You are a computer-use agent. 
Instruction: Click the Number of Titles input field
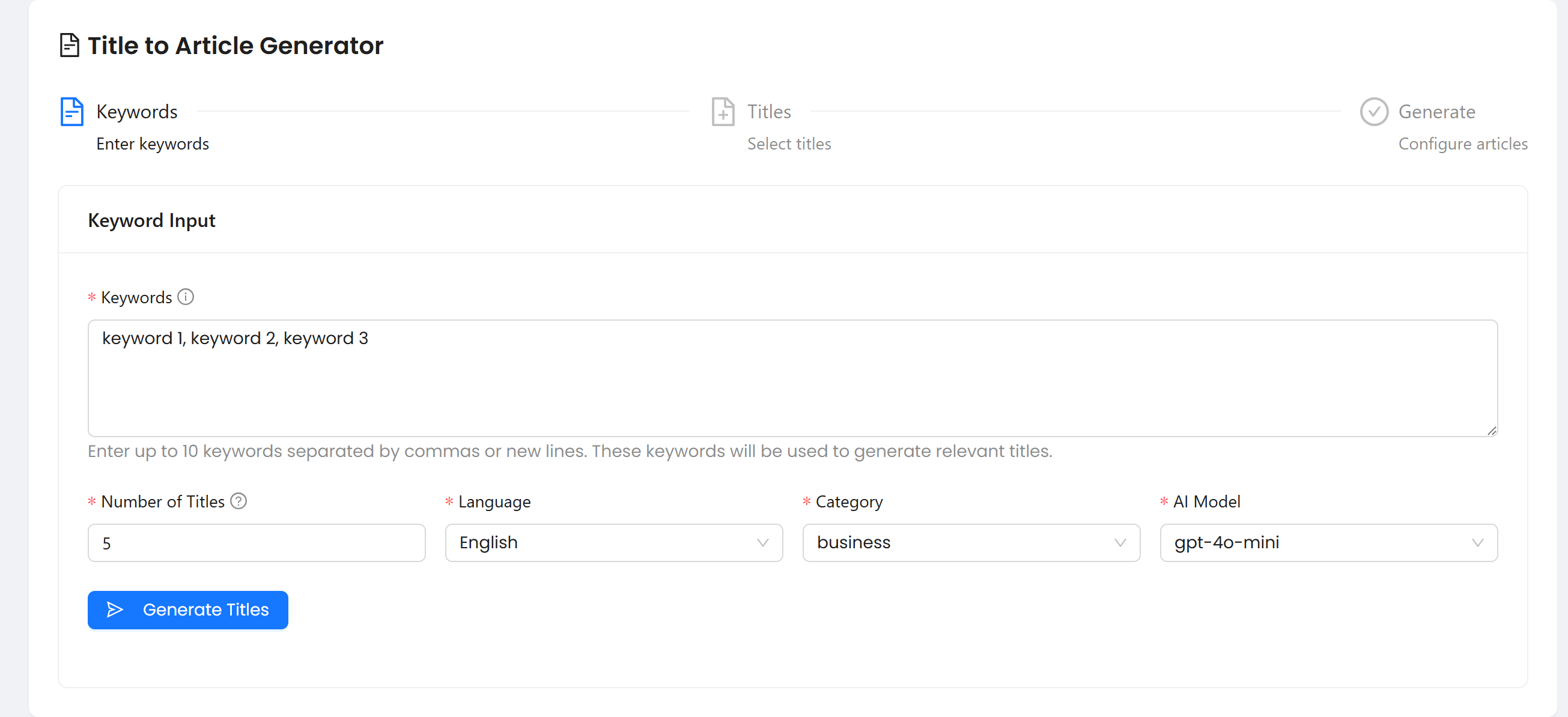[x=257, y=542]
